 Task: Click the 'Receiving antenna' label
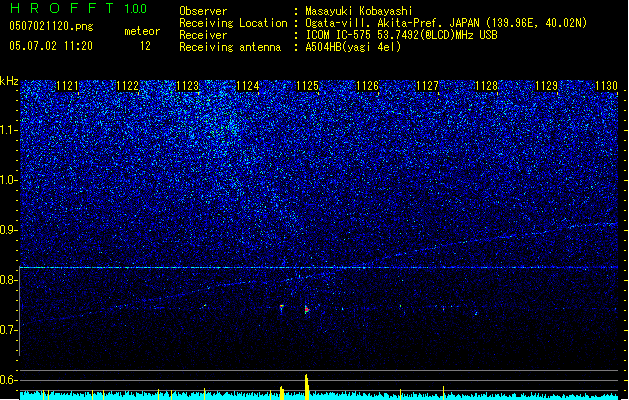pyautogui.click(x=230, y=47)
